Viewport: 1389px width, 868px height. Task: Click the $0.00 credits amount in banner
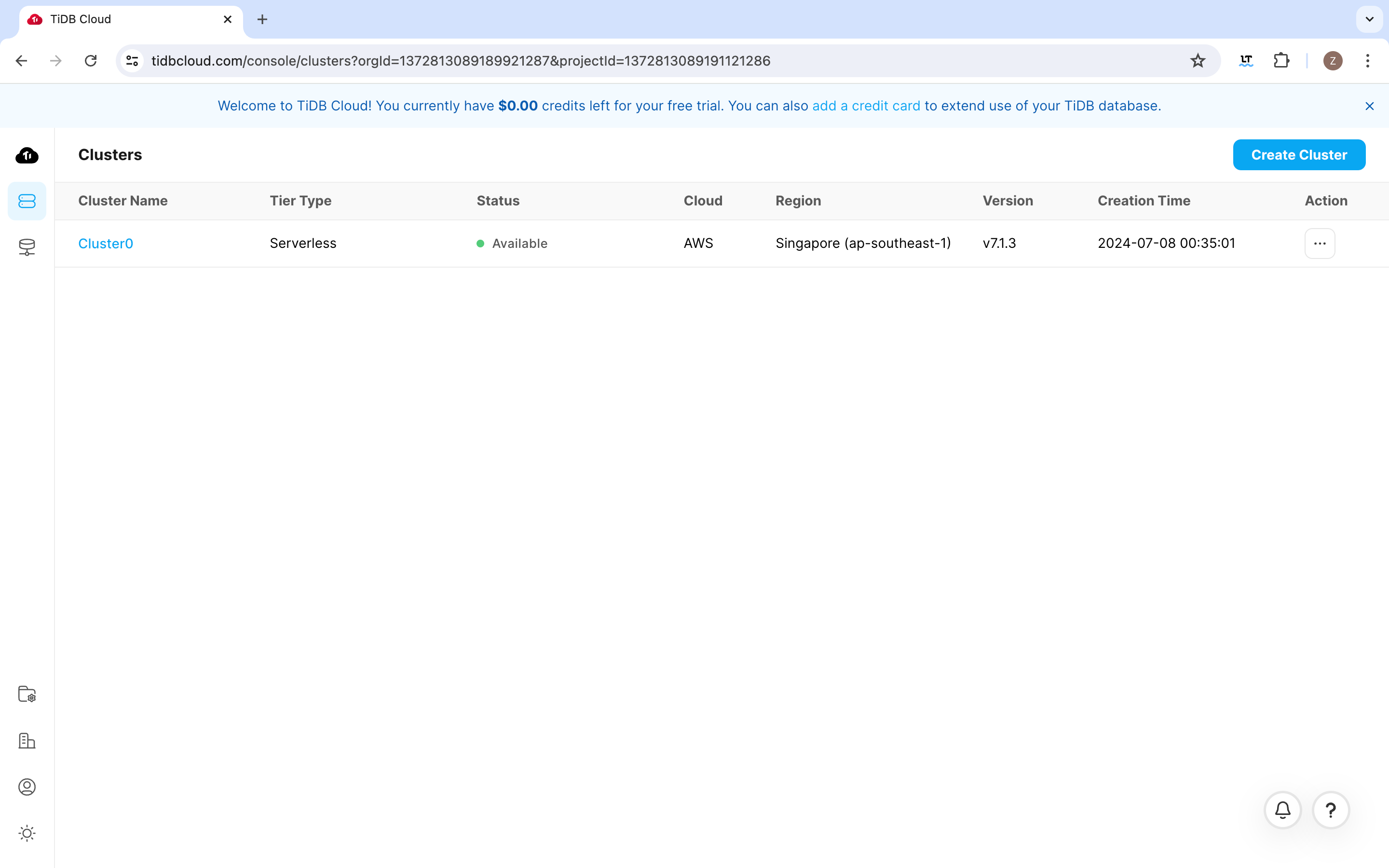(x=517, y=106)
